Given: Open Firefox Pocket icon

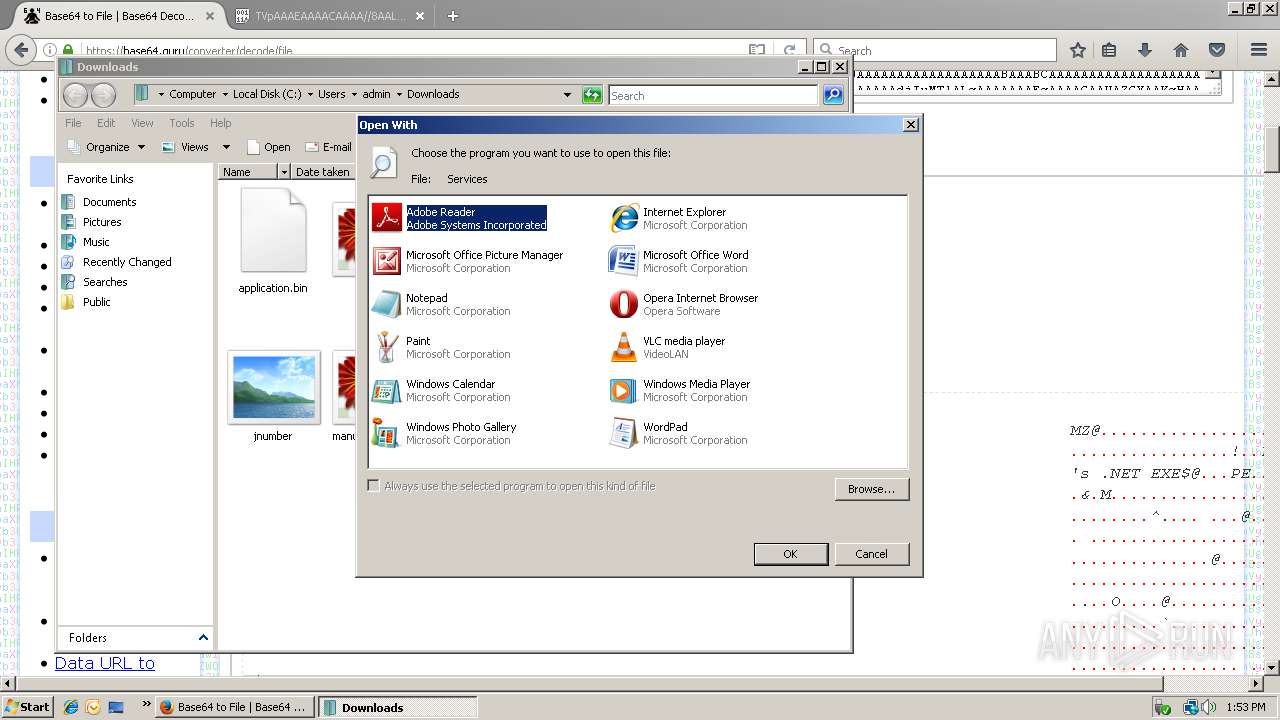Looking at the screenshot, I should pos(1217,50).
